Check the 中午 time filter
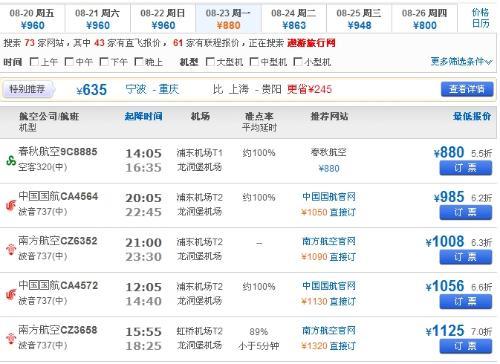Image resolution: width=500 pixels, height=364 pixels. click(69, 61)
